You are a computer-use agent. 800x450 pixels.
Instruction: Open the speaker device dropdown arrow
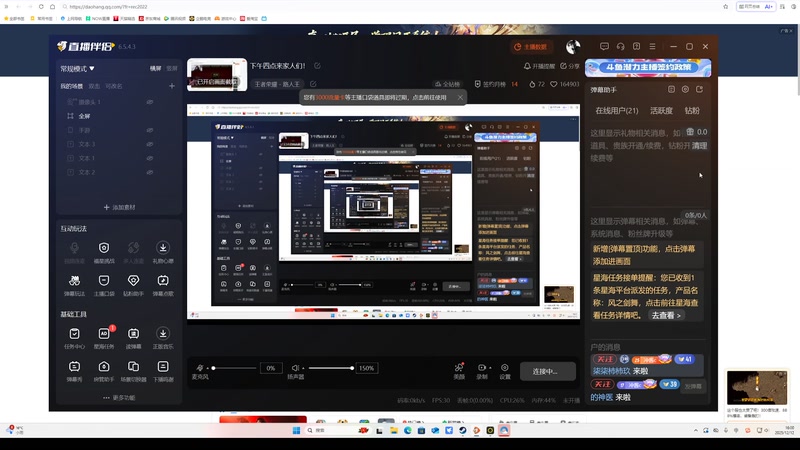303,368
